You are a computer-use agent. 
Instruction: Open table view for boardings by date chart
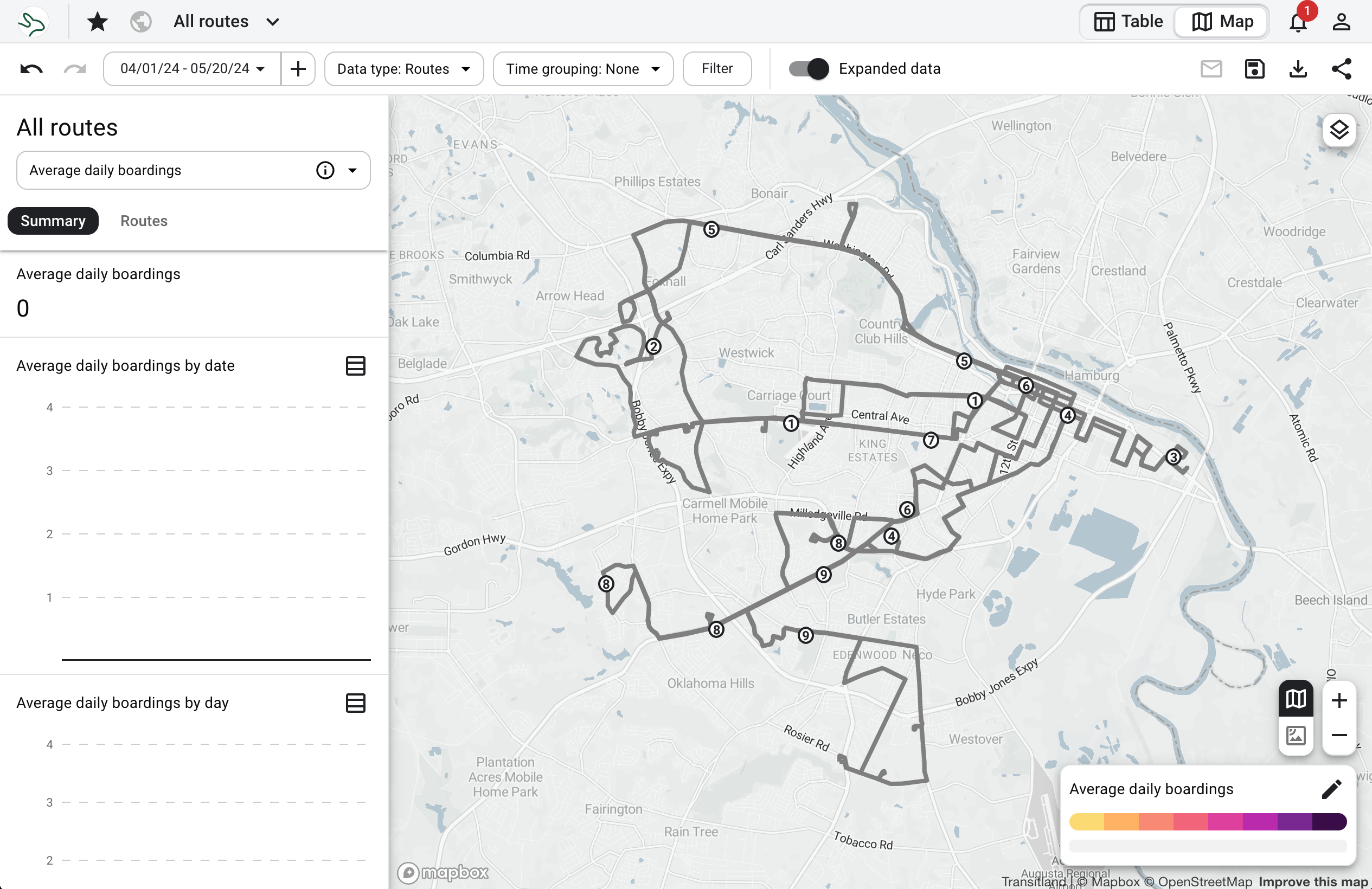[x=355, y=366]
